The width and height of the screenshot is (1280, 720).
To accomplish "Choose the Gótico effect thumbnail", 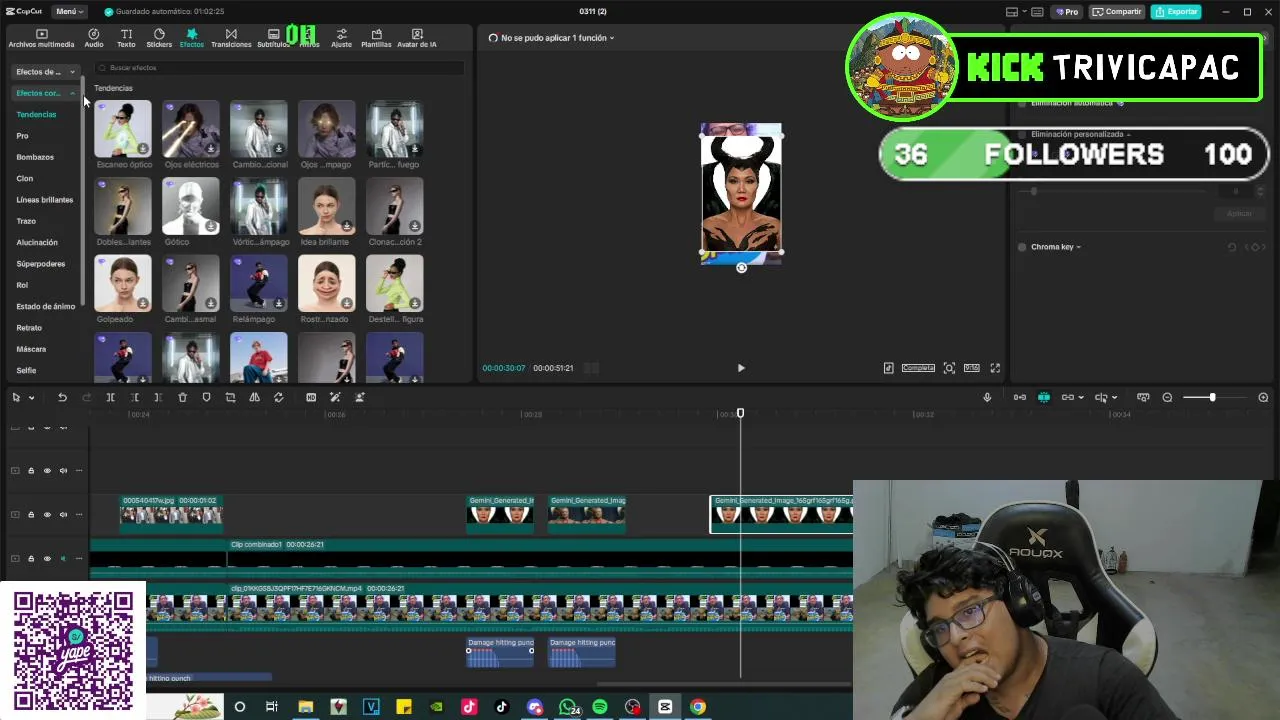I will pyautogui.click(x=191, y=206).
